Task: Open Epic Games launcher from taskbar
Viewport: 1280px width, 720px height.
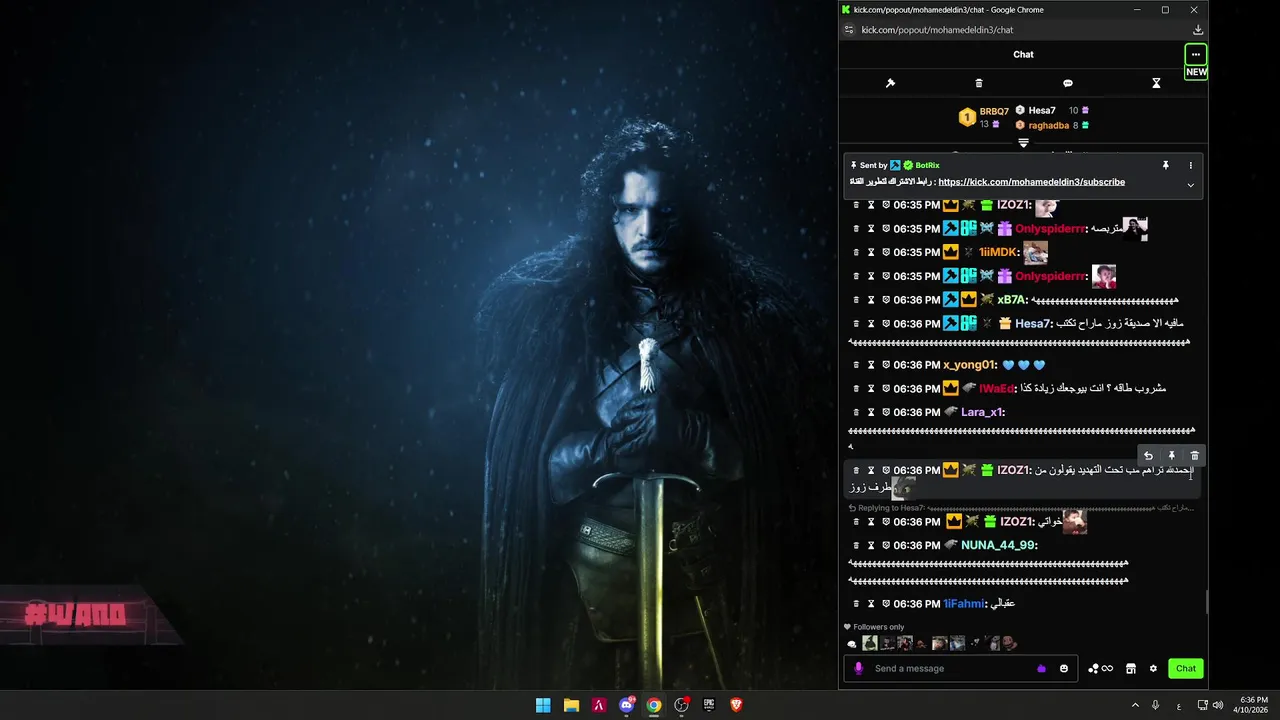Action: click(x=709, y=705)
